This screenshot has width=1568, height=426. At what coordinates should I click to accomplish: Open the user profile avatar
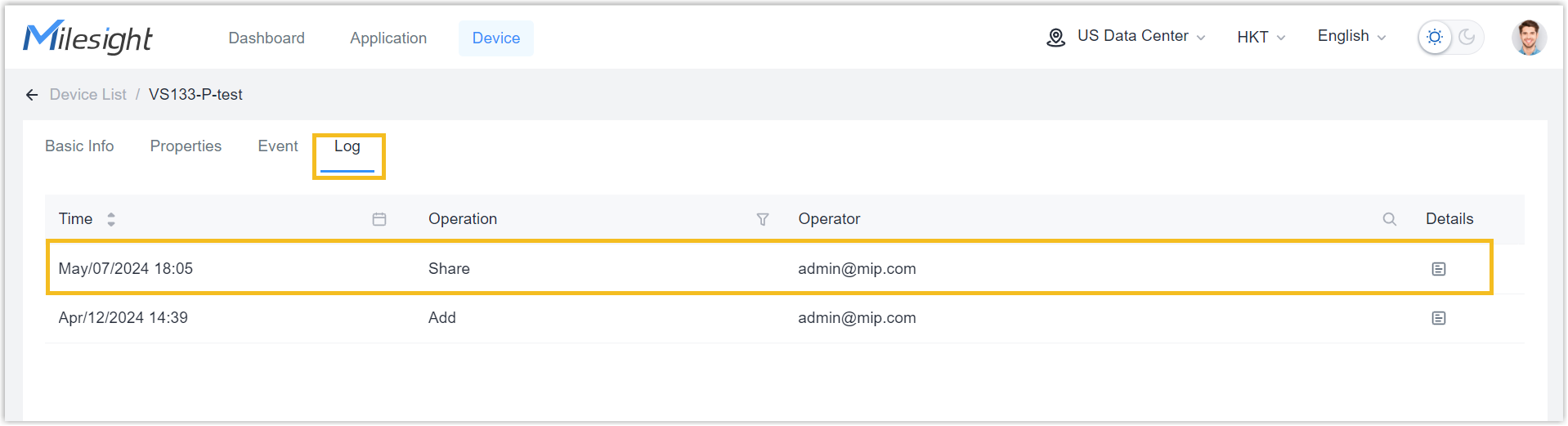pos(1528,38)
